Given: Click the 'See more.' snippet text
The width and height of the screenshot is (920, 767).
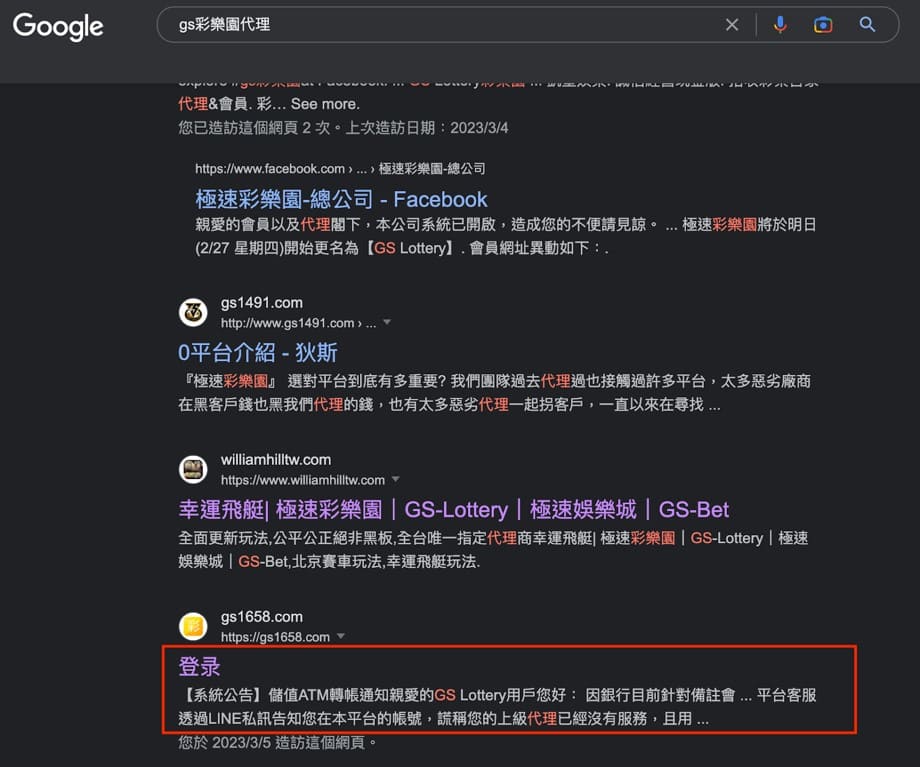Looking at the screenshot, I should (x=325, y=104).
